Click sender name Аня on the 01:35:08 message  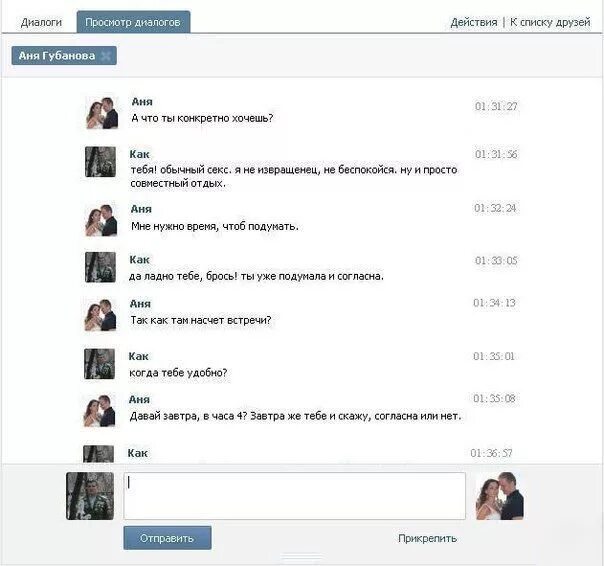click(x=139, y=399)
